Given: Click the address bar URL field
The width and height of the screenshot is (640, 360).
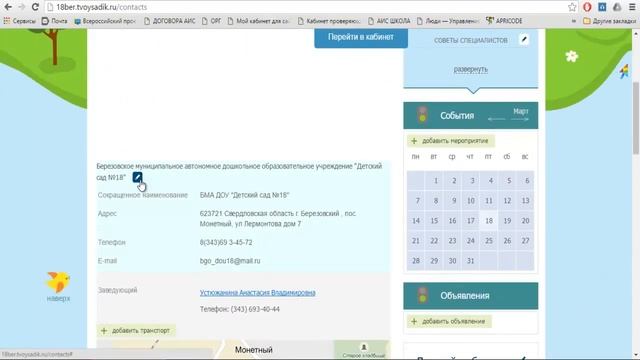Looking at the screenshot, I should 306,7.
